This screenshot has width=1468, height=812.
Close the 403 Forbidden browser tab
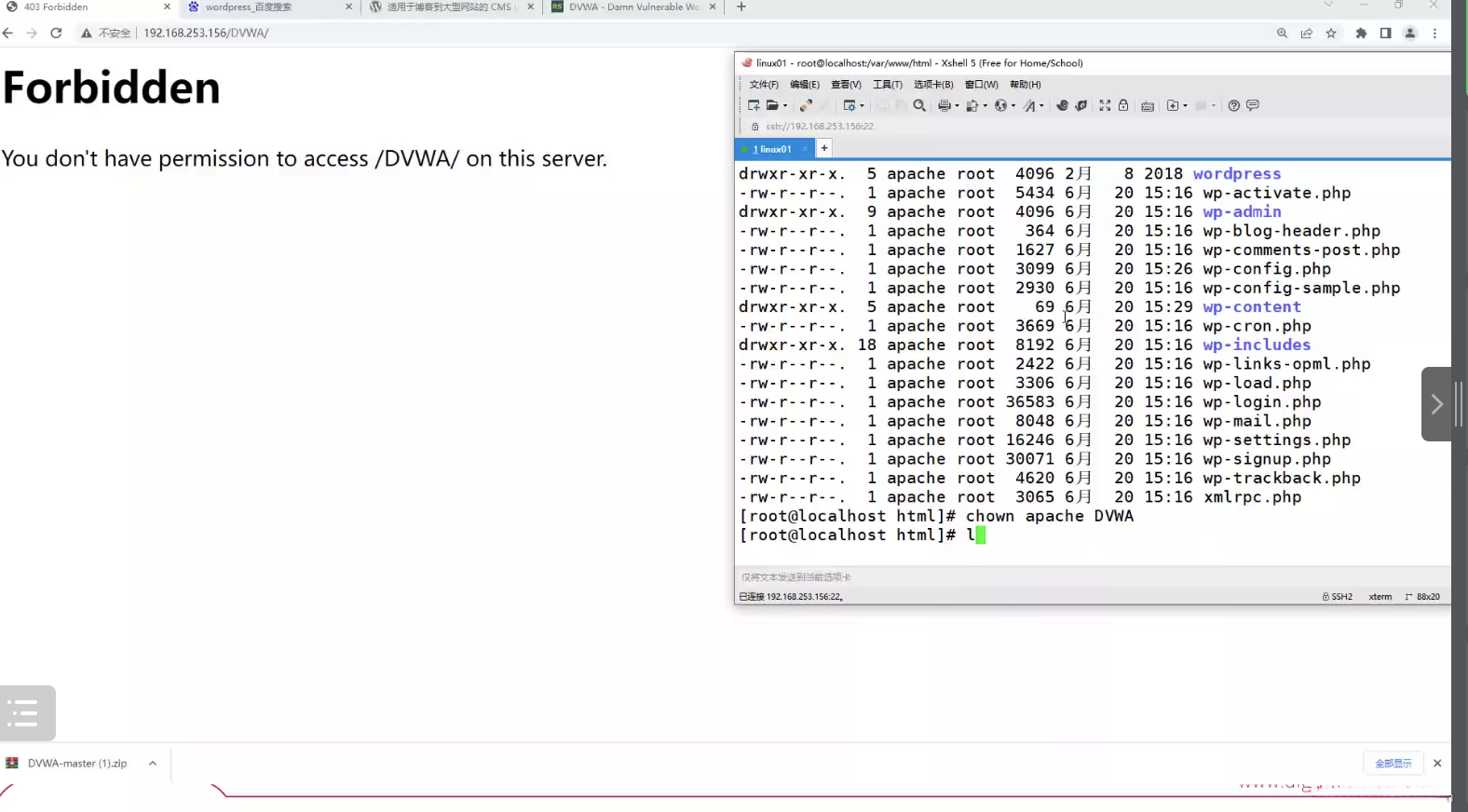(168, 7)
